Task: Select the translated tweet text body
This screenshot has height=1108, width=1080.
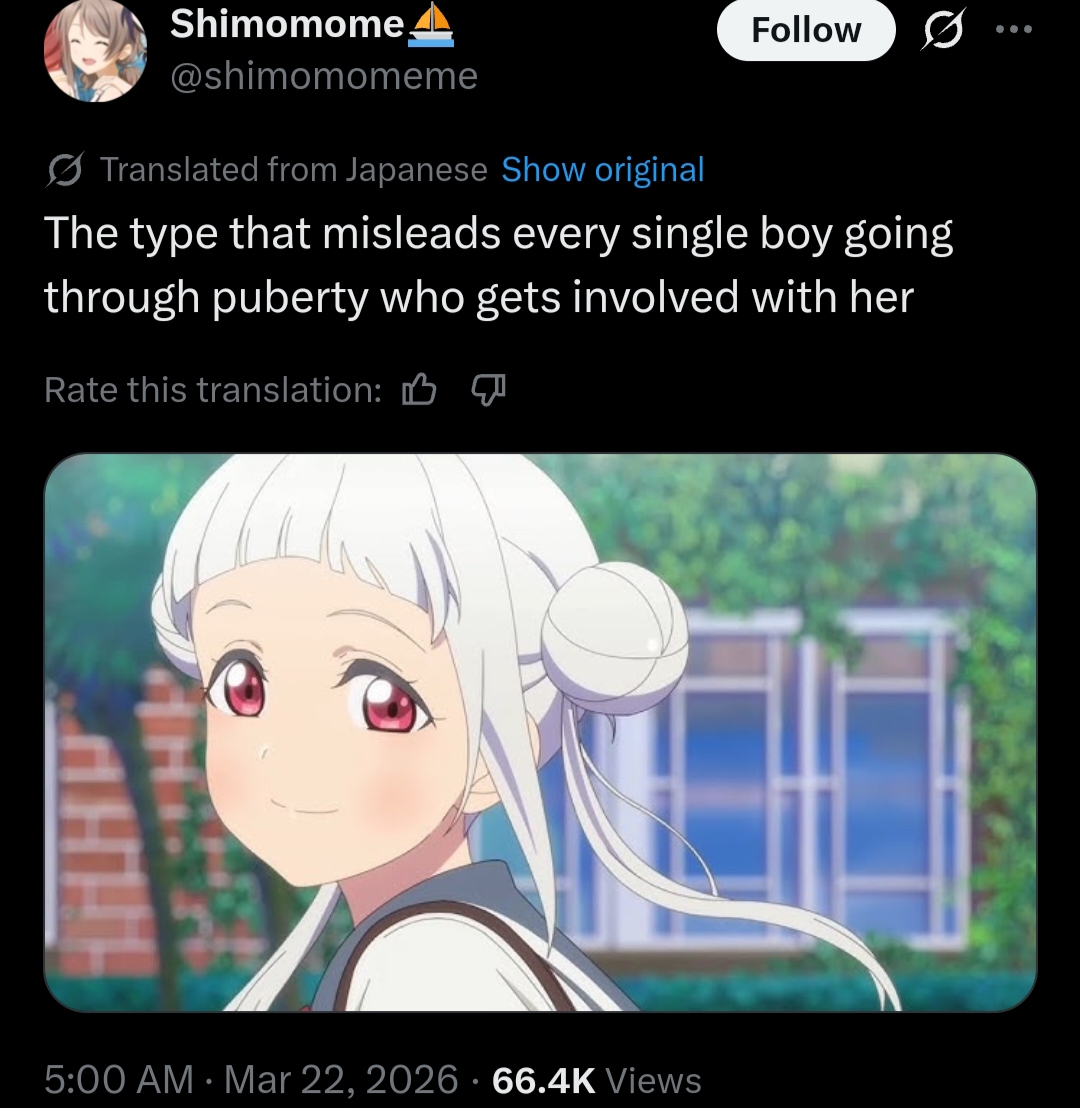Action: [x=498, y=265]
